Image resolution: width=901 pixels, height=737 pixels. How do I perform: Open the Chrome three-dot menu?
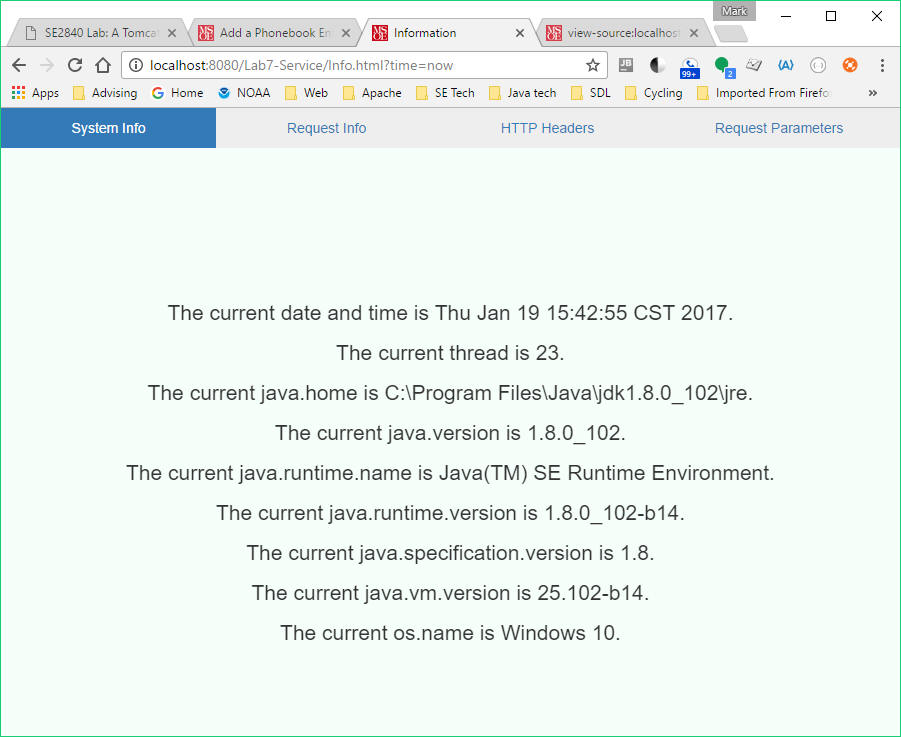[882, 64]
